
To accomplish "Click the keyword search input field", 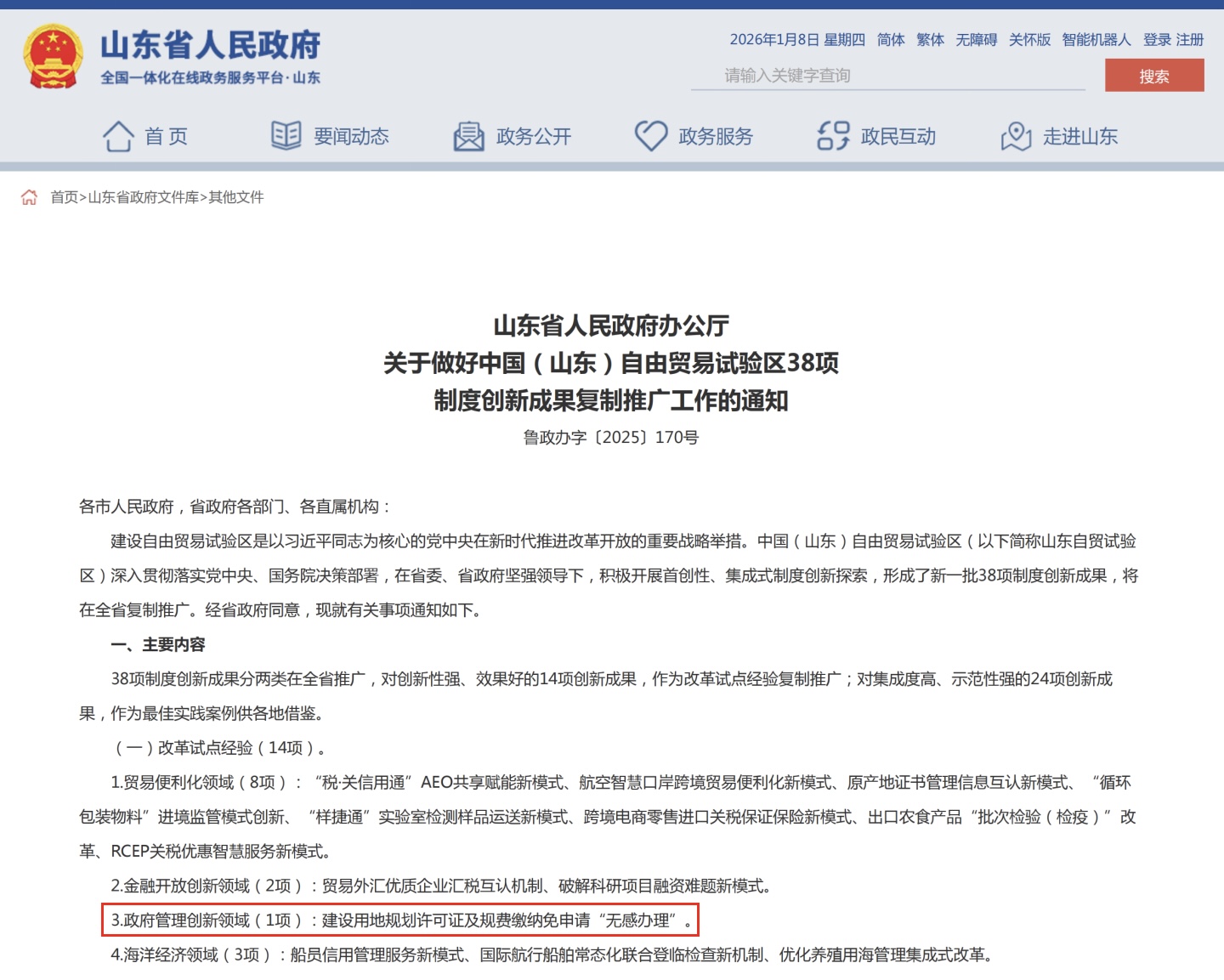I will (887, 76).
